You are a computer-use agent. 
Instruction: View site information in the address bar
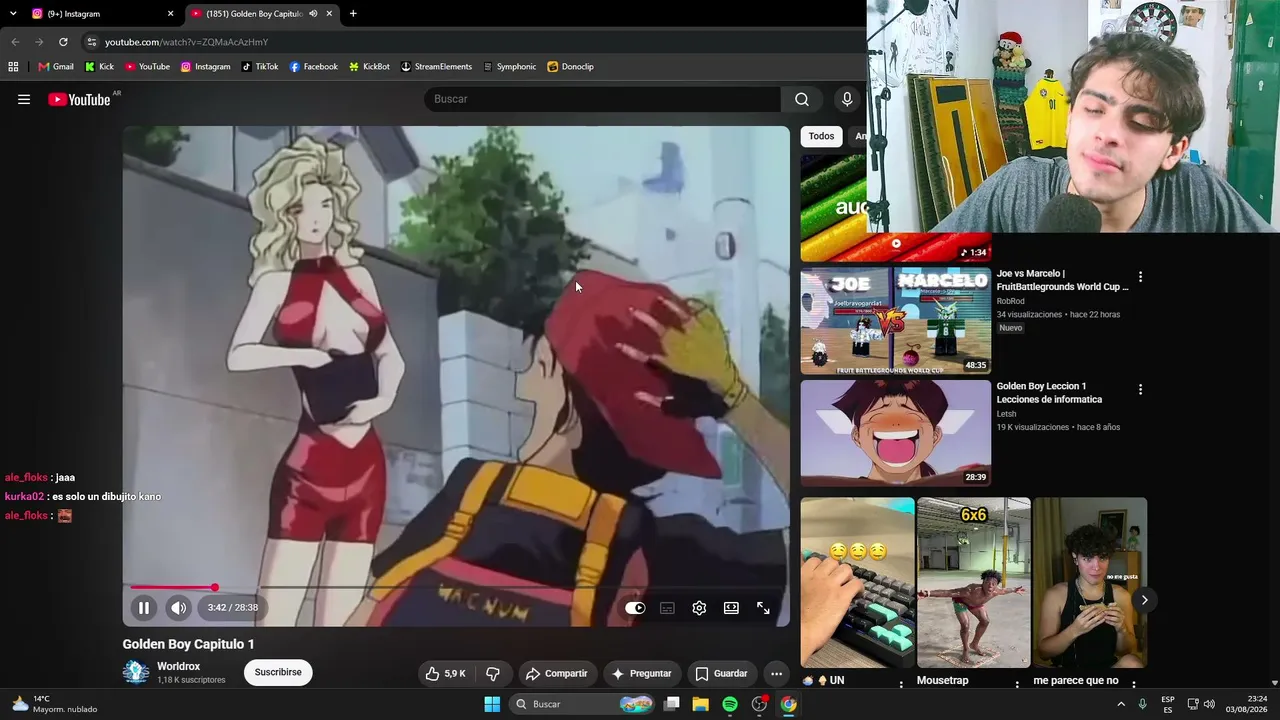coord(91,42)
